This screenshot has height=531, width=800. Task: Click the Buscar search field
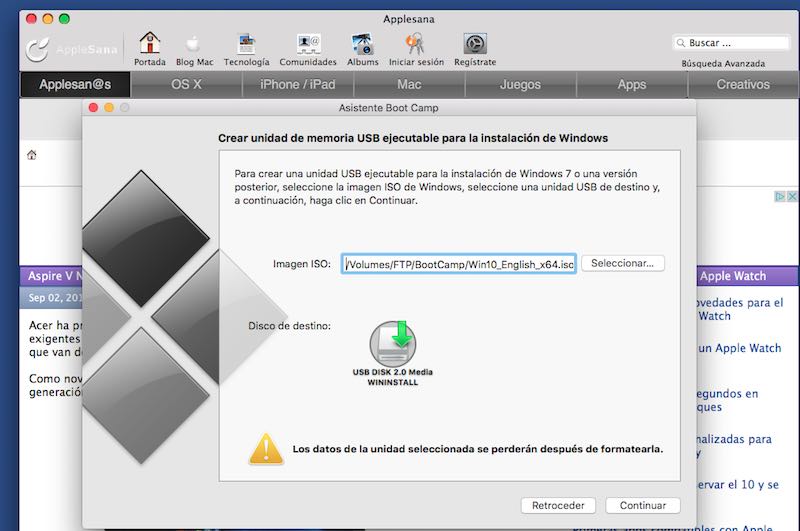coord(731,43)
